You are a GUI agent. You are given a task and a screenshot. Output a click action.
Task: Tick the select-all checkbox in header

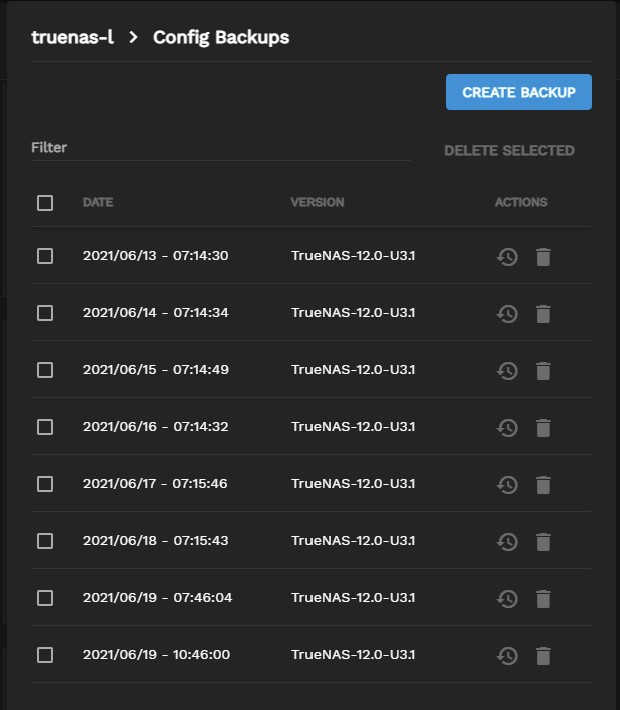point(45,203)
